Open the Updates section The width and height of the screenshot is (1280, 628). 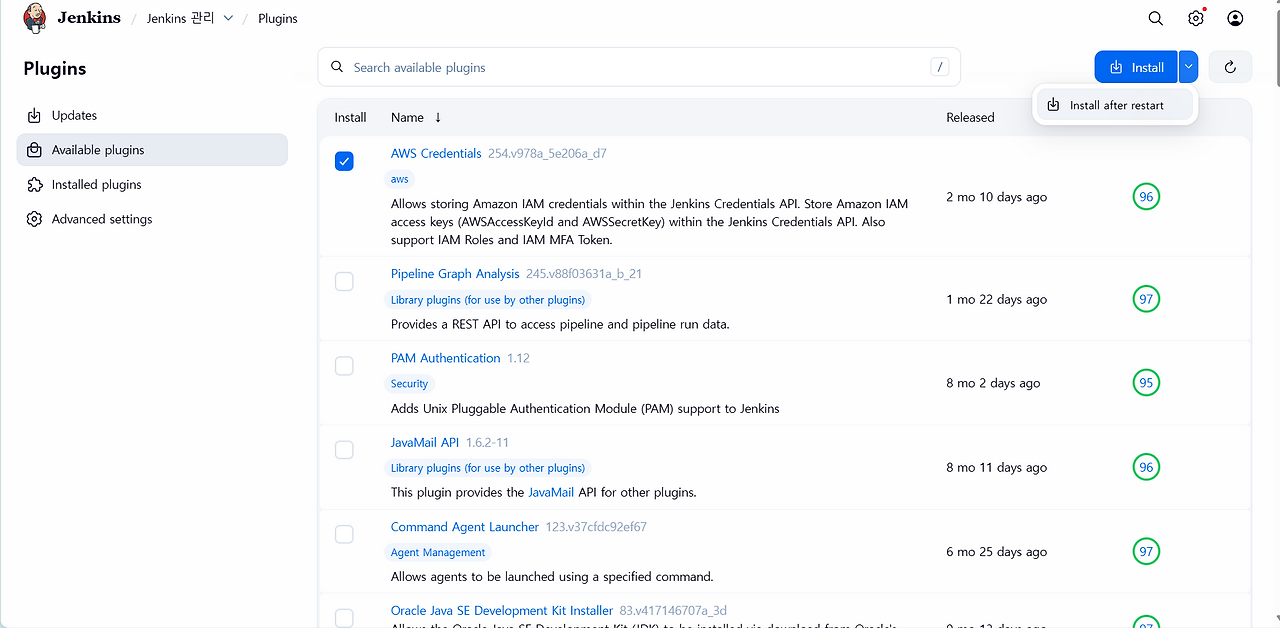[x=152, y=115]
